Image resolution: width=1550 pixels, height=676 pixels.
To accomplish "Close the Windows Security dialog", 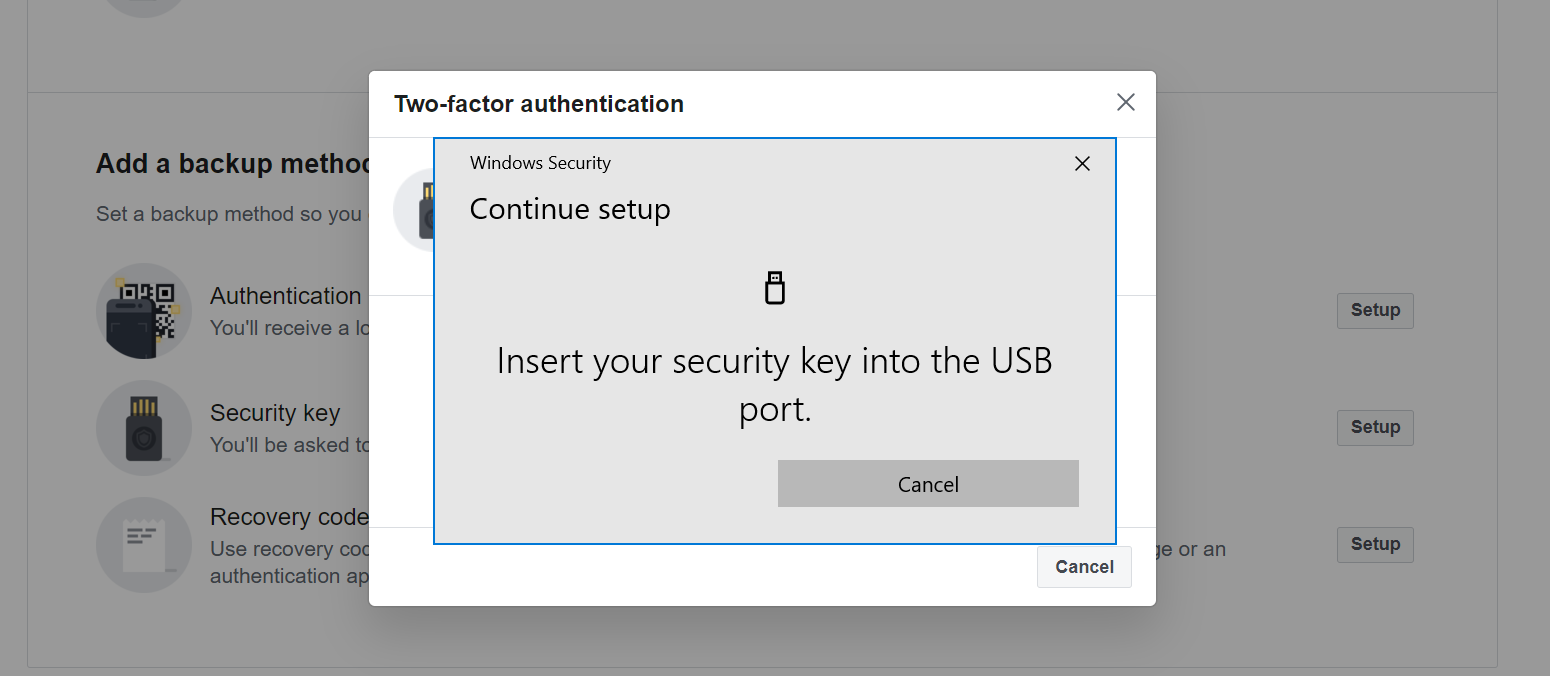I will click(x=1082, y=163).
